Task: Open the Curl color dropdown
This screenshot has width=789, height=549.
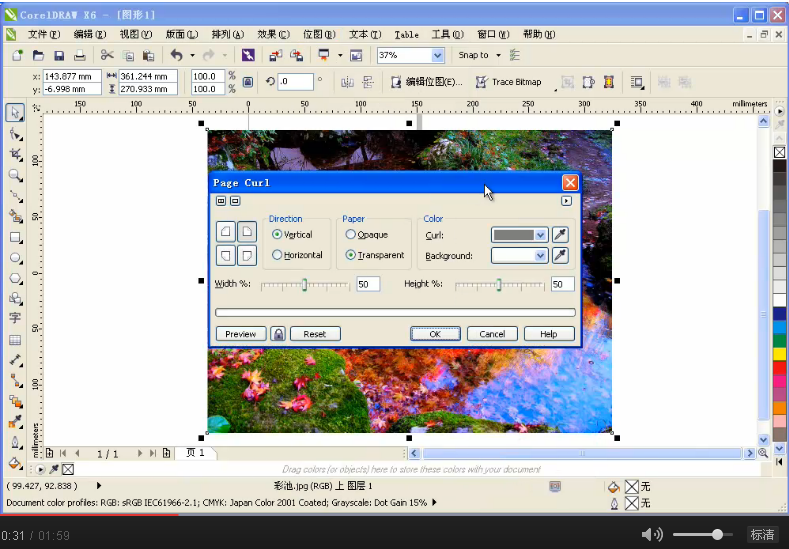Action: point(540,235)
